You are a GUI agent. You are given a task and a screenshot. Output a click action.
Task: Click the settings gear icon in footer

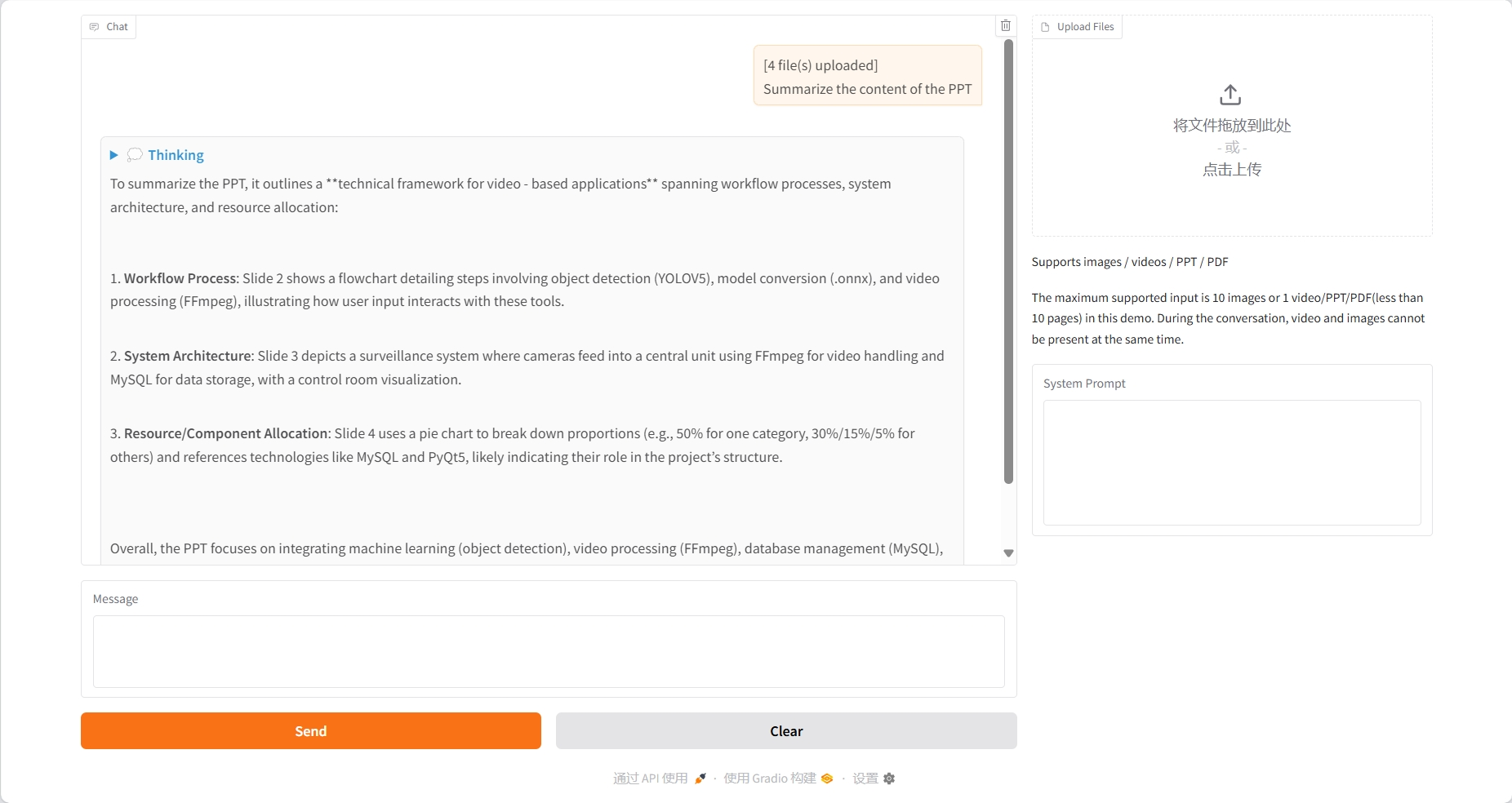click(x=889, y=779)
